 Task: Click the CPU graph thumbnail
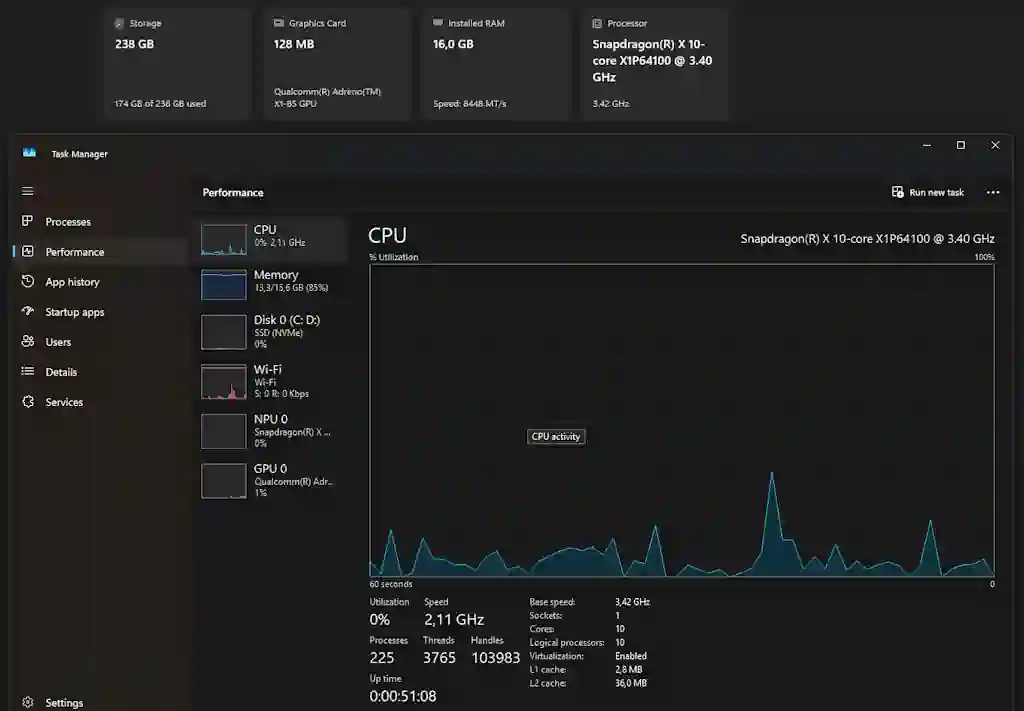pyautogui.click(x=222, y=238)
